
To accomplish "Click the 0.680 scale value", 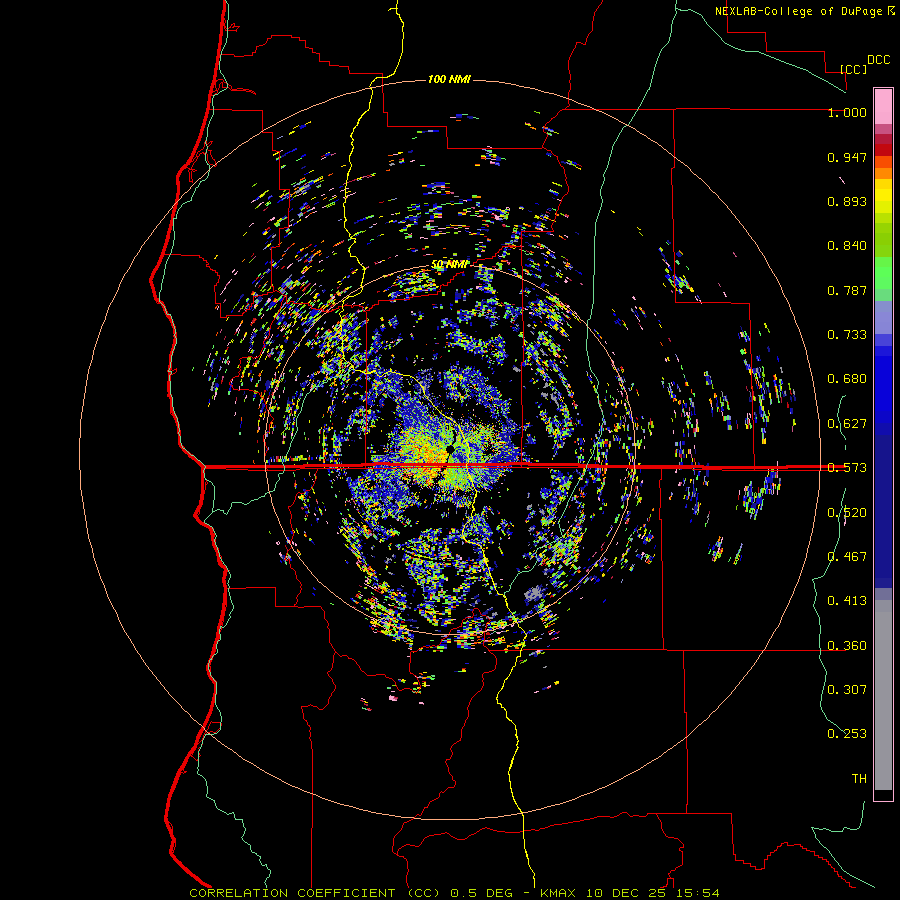I will click(847, 379).
